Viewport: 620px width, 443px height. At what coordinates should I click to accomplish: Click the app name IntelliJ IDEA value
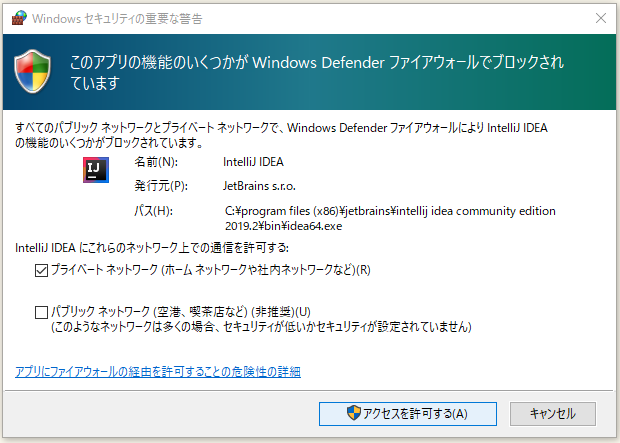[x=253, y=162]
